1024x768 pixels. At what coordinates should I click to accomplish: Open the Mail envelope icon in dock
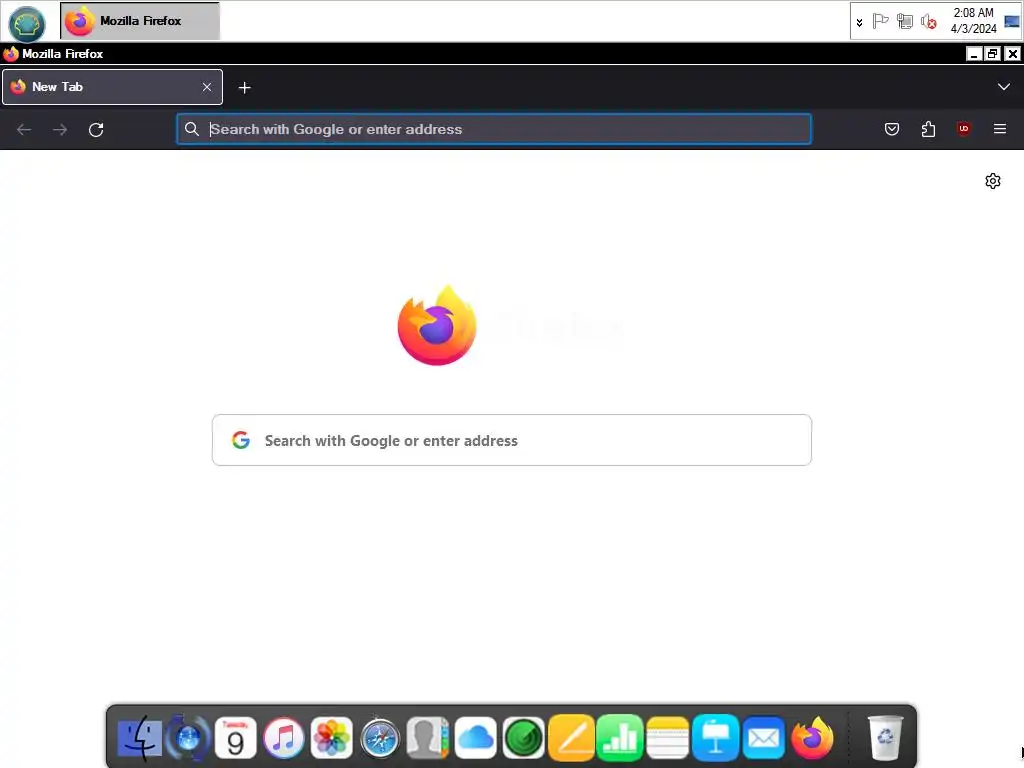point(763,738)
